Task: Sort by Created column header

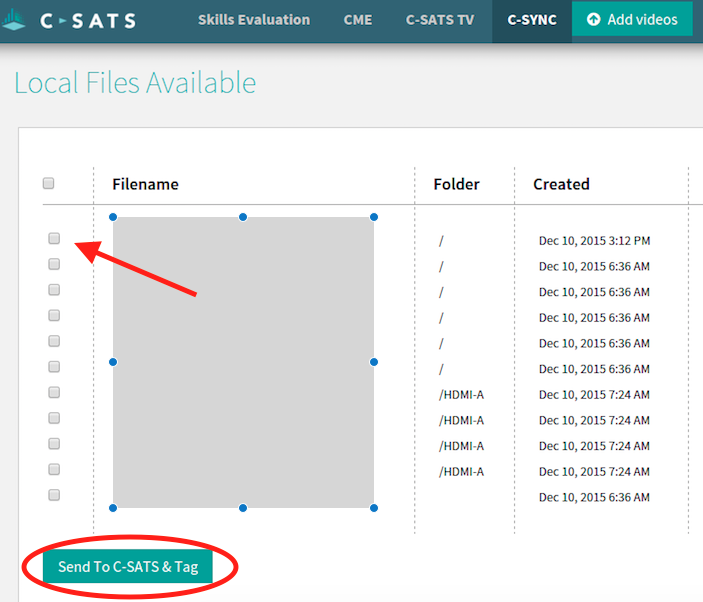Action: point(561,184)
